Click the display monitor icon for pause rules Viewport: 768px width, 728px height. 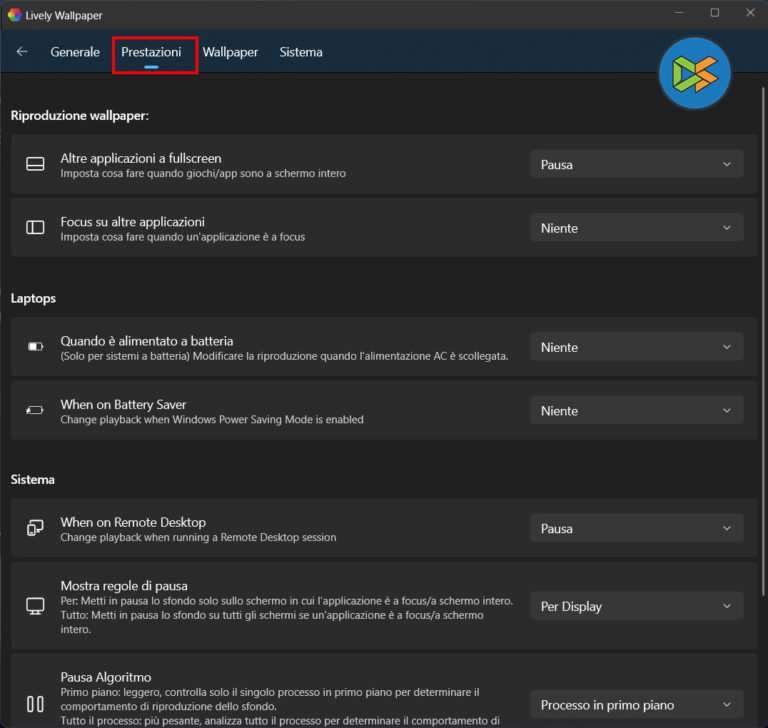coord(35,606)
